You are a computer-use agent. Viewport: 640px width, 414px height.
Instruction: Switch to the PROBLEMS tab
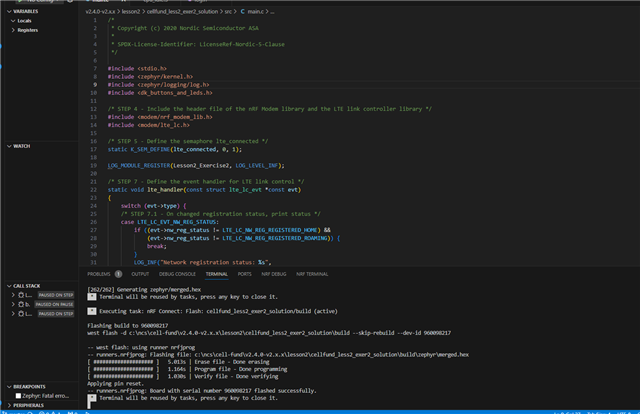(99, 273)
